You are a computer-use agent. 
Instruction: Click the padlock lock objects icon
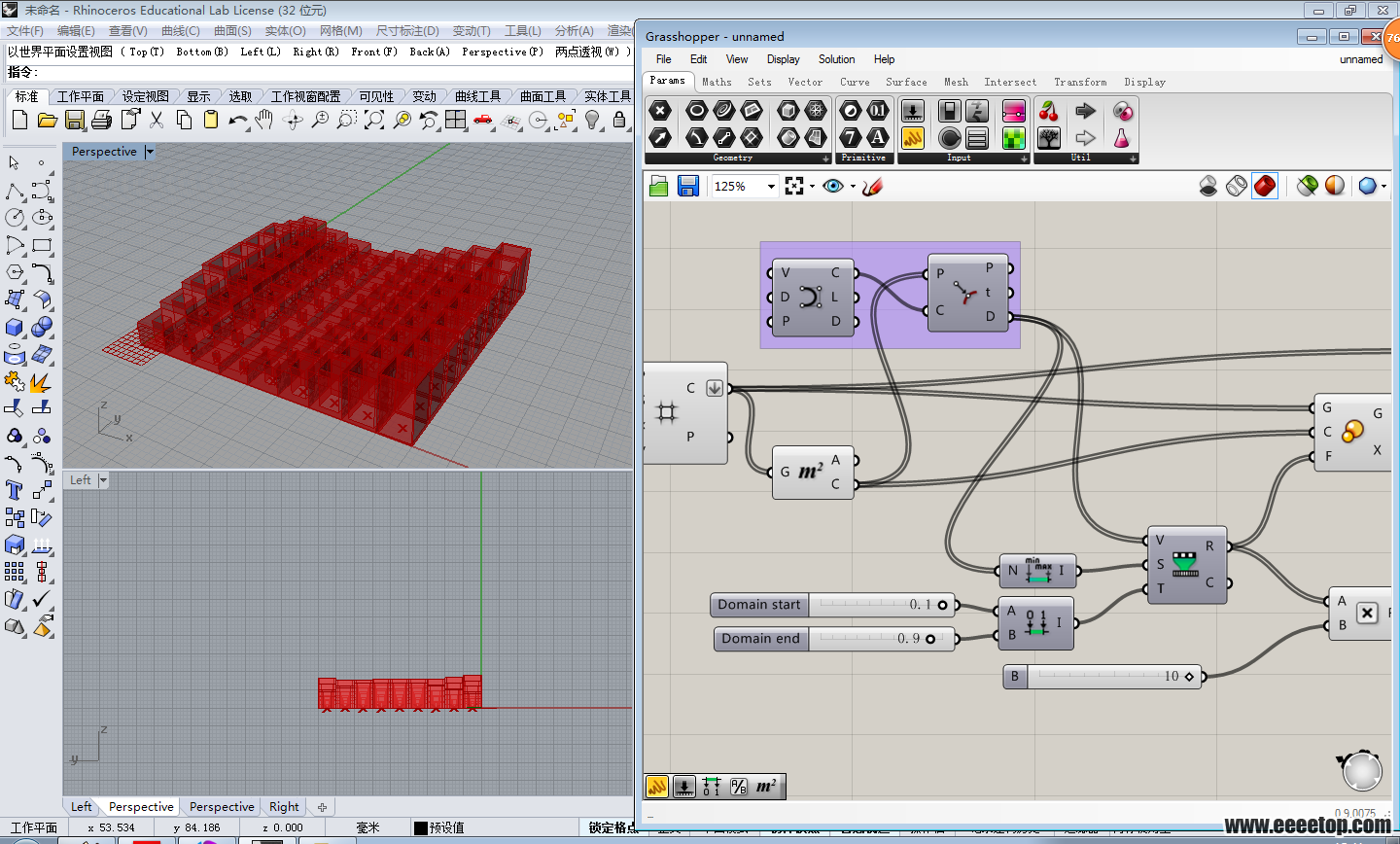(x=619, y=120)
